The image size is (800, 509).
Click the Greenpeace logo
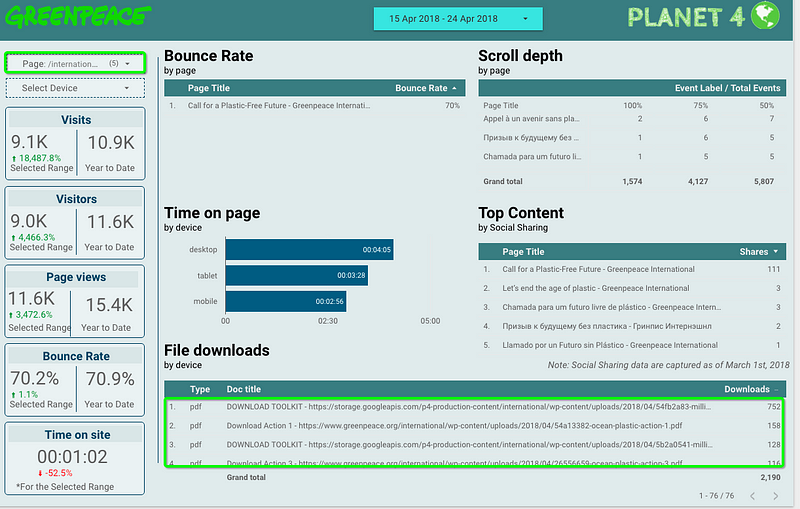pyautogui.click(x=78, y=16)
